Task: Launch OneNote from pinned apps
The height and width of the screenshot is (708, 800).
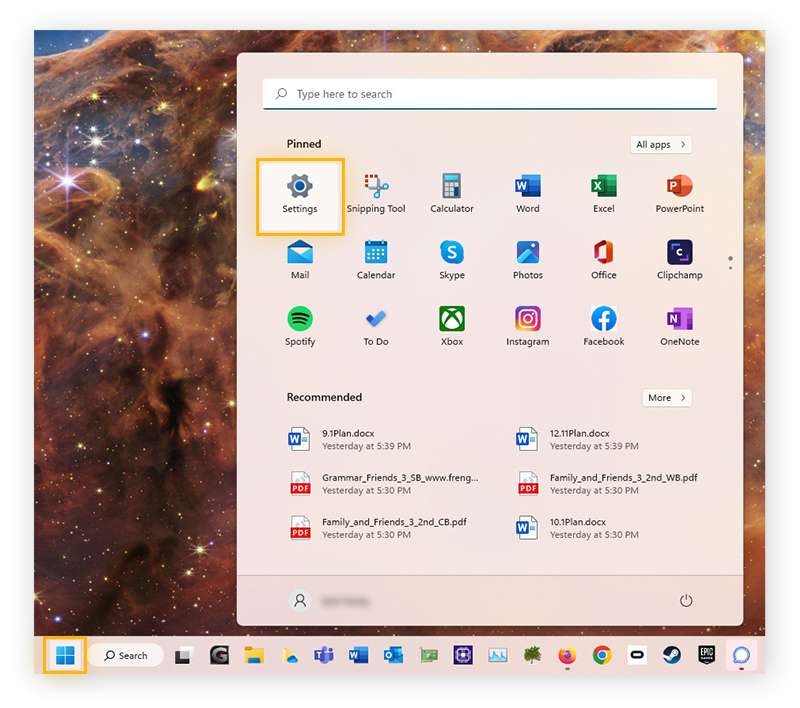Action: pos(679,323)
